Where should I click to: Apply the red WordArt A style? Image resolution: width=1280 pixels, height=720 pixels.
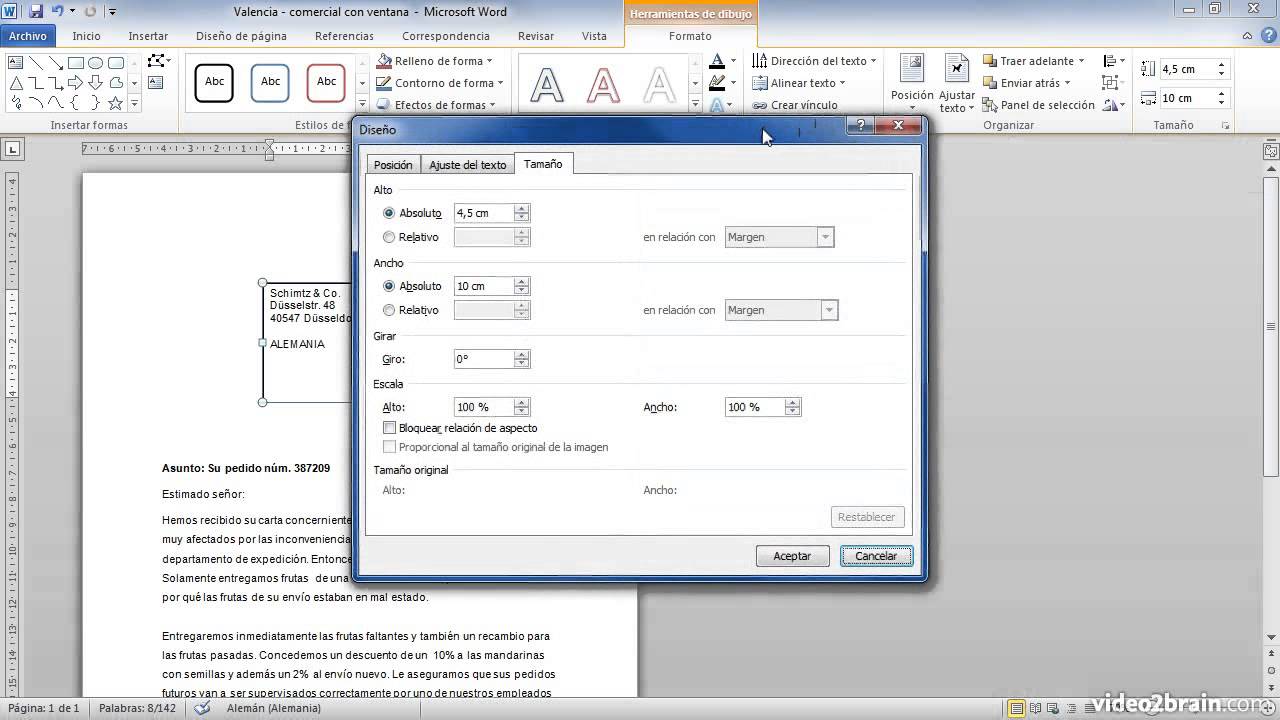603,85
